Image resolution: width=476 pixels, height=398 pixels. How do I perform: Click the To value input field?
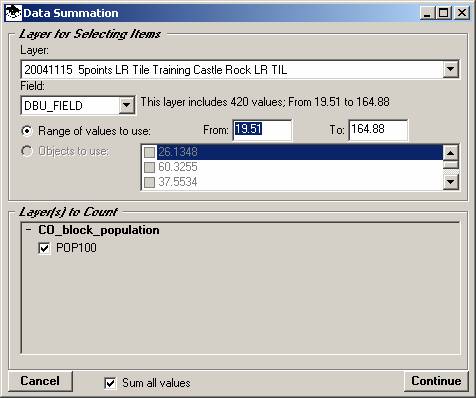378,130
